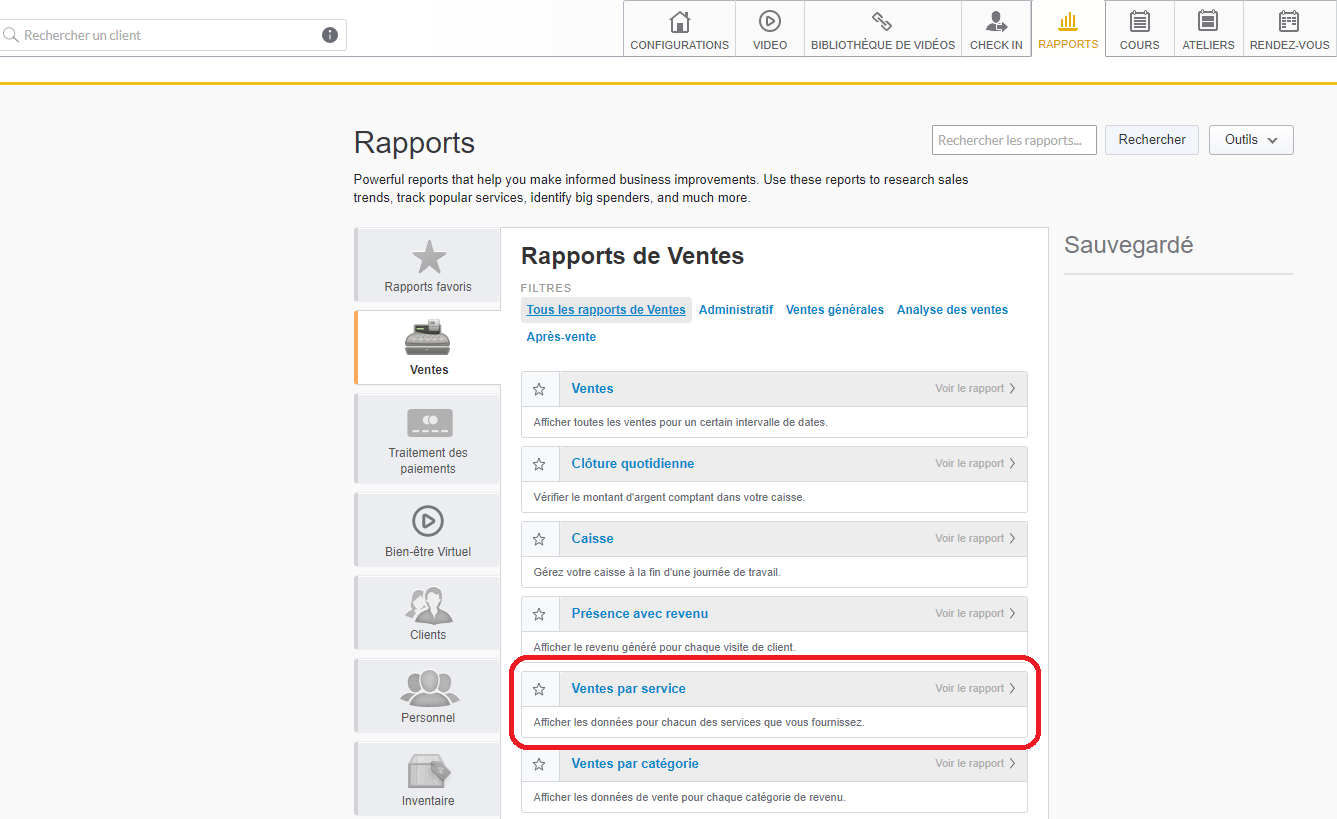This screenshot has width=1337, height=819.
Task: Open the Cours section
Action: 1139,29
